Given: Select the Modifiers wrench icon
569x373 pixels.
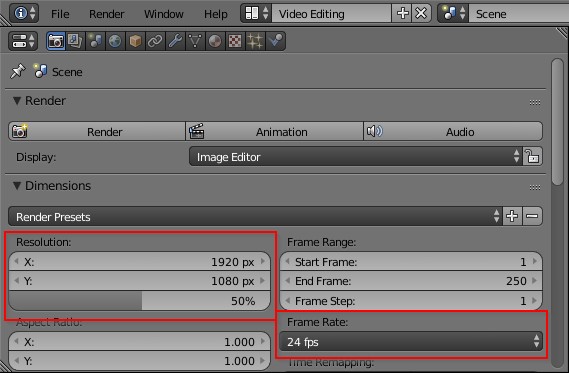Looking at the screenshot, I should (175, 41).
